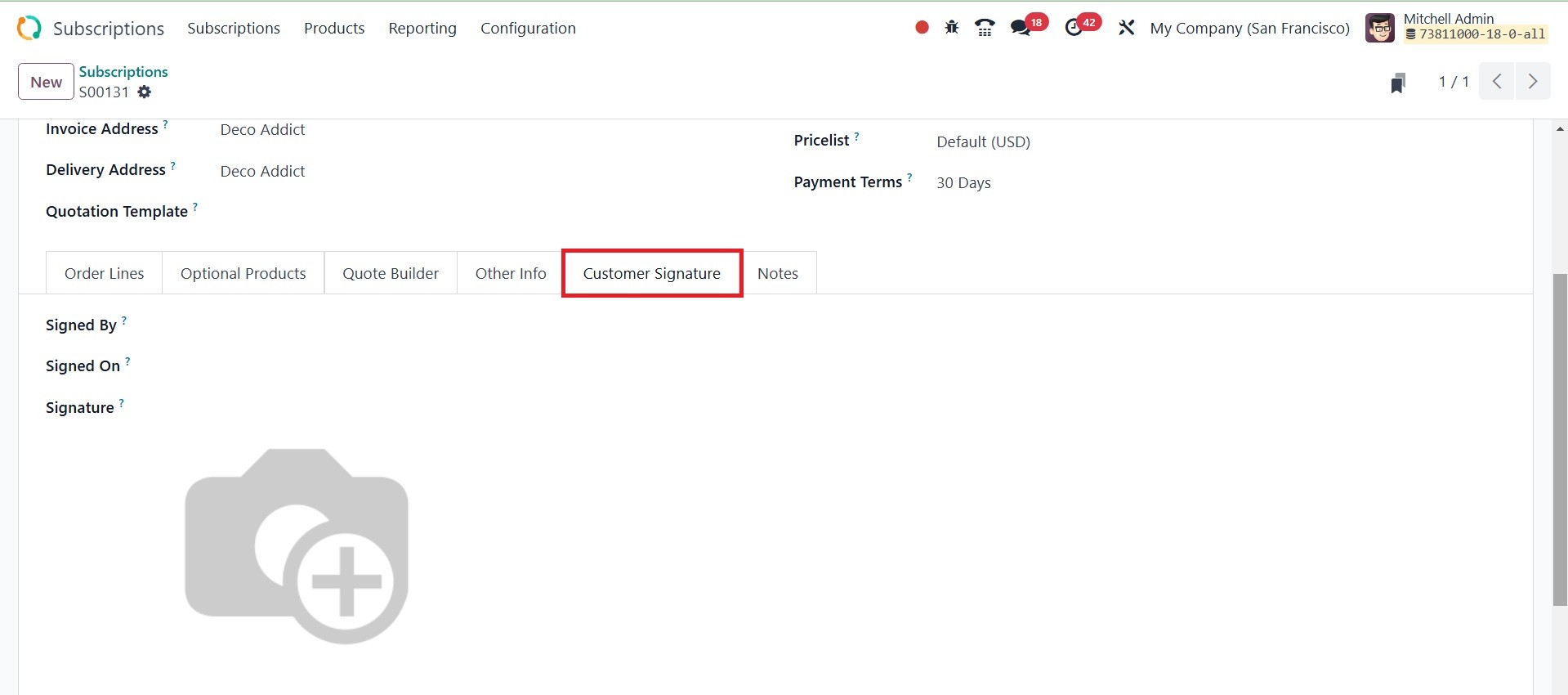Click the Invoice Address value Deco Addict
The width and height of the screenshot is (1568, 695).
point(262,130)
